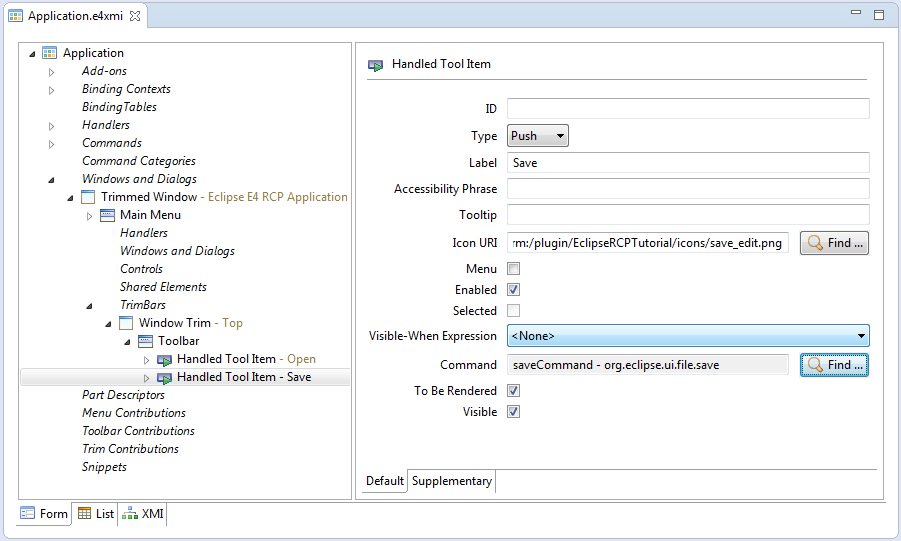Click Find button next to Icon URI

click(834, 243)
